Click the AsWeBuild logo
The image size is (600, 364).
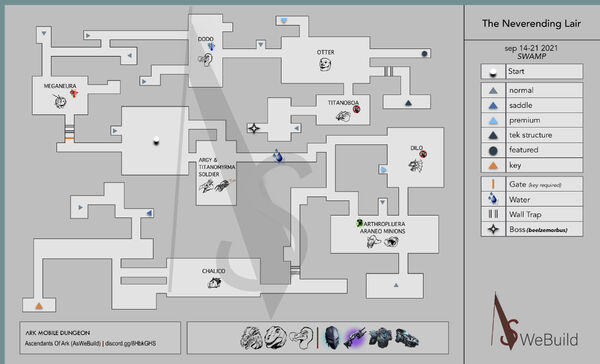[x=535, y=322]
